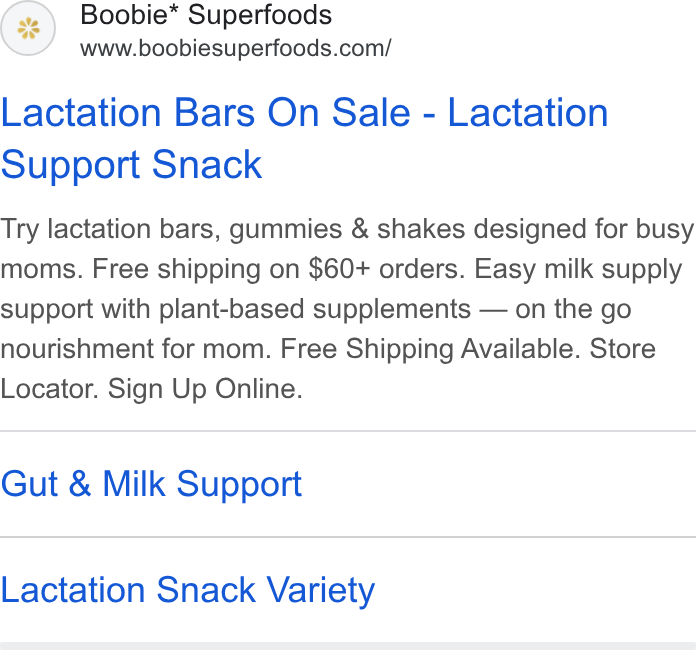Screen dimensions: 696x650
Task: Open the "Lactation Bars On Sale" headline
Action: (x=206, y=113)
